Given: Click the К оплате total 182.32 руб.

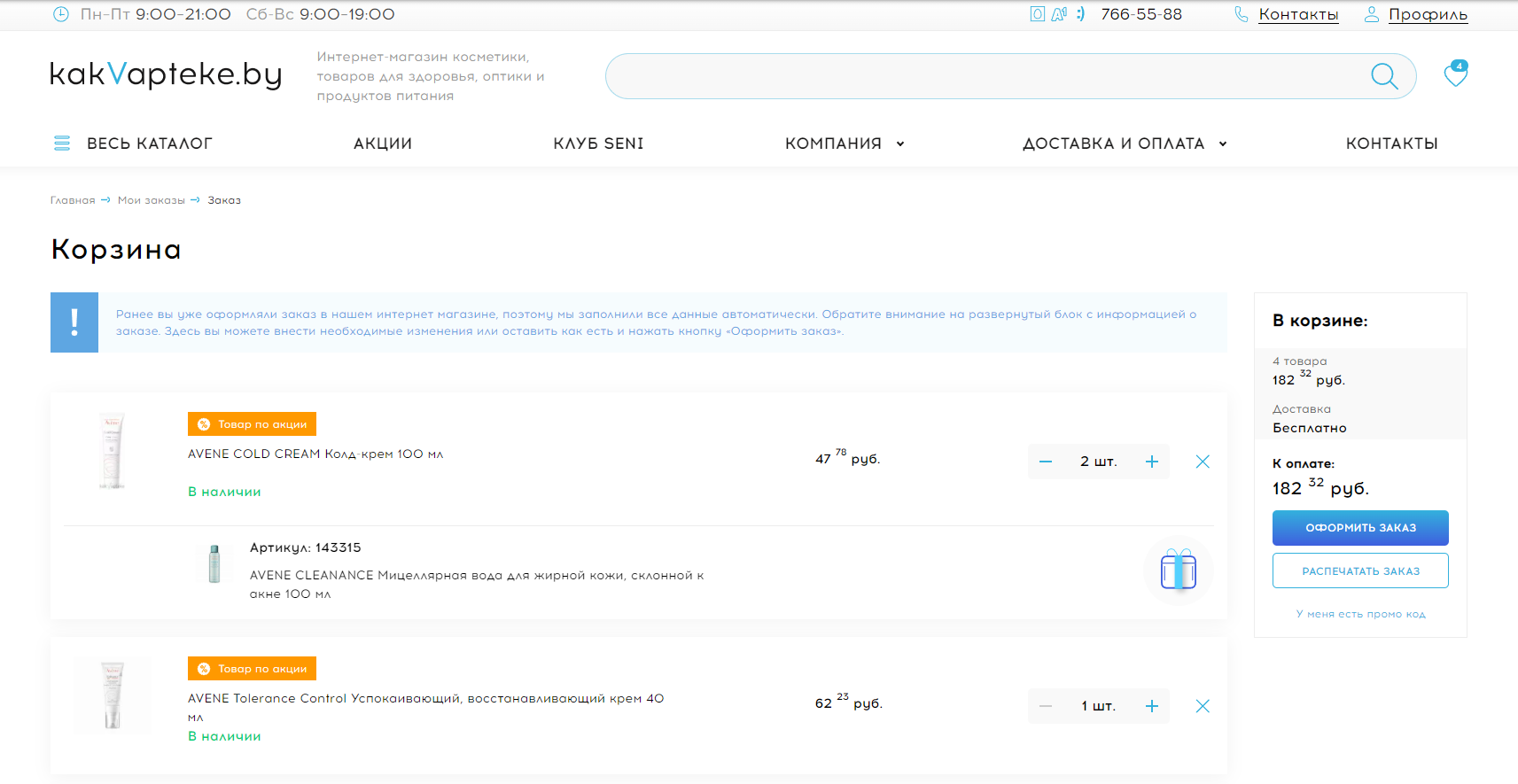Looking at the screenshot, I should [1320, 487].
